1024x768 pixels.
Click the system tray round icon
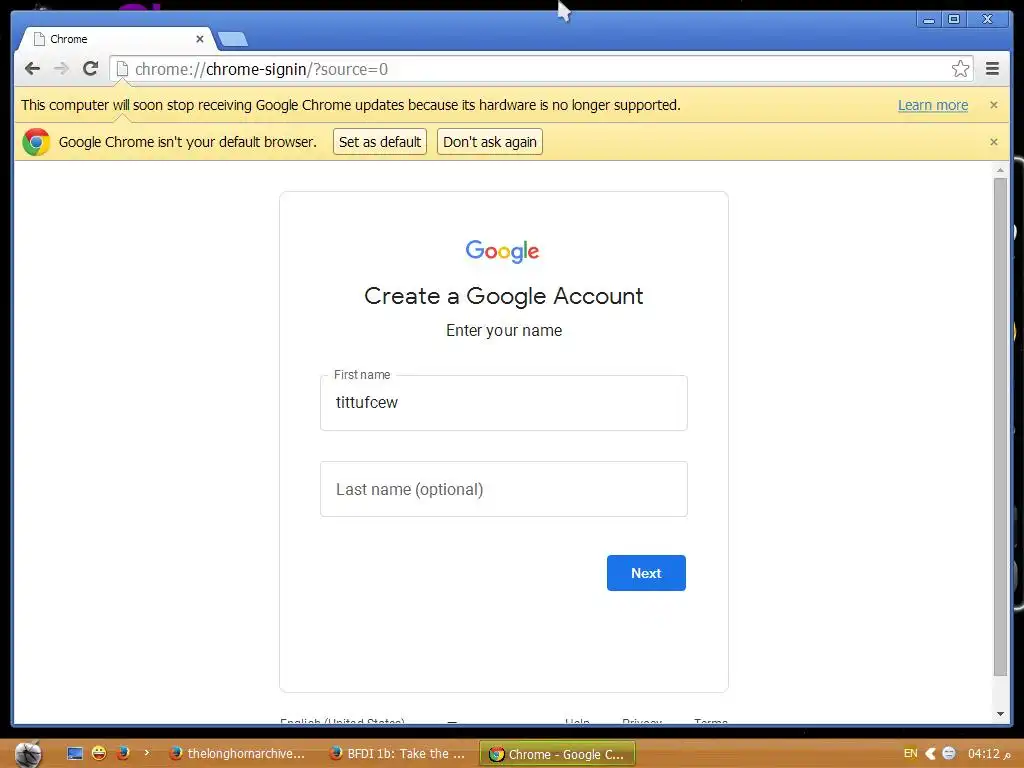949,754
